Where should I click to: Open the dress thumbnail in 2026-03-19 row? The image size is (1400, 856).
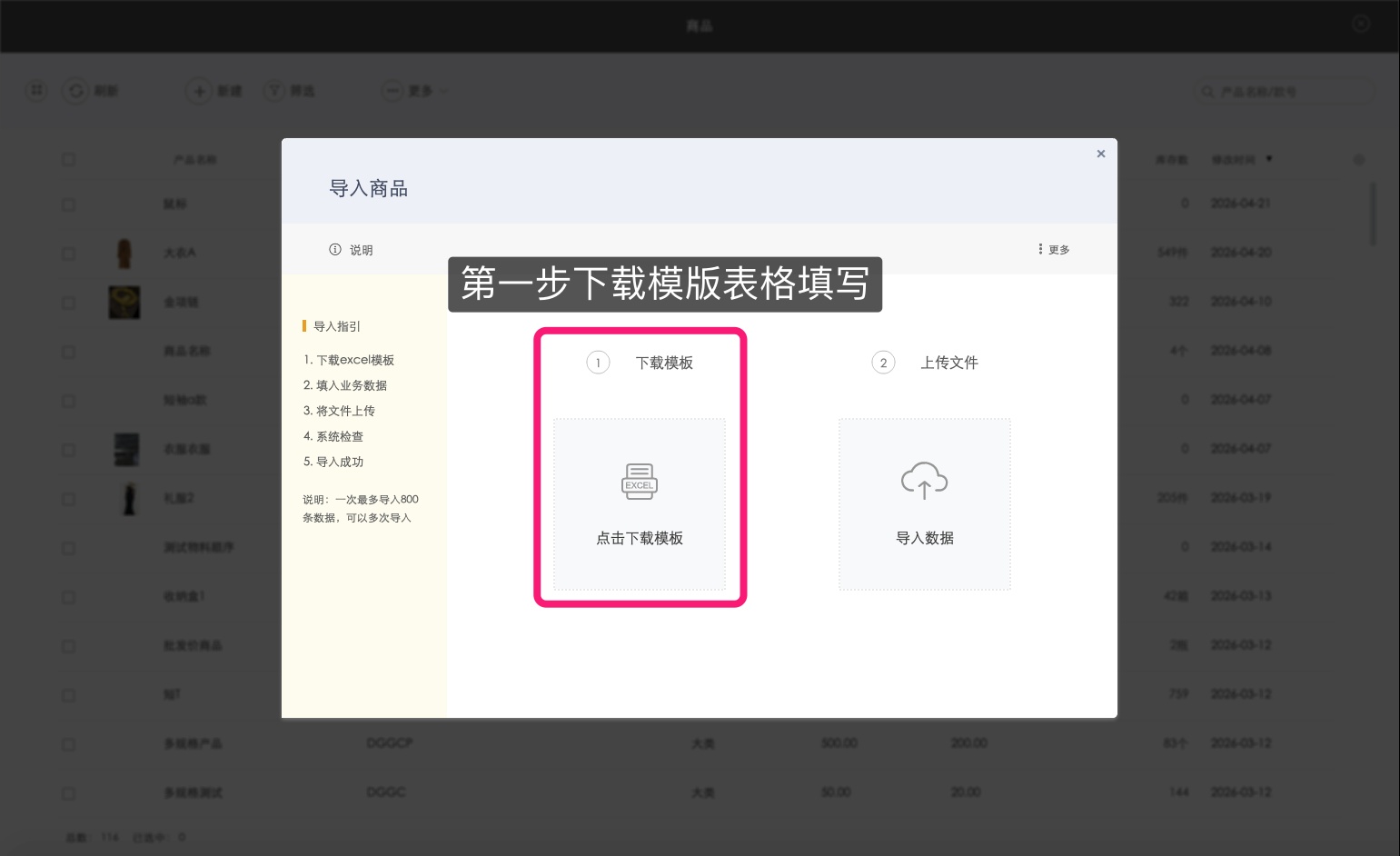click(x=129, y=499)
